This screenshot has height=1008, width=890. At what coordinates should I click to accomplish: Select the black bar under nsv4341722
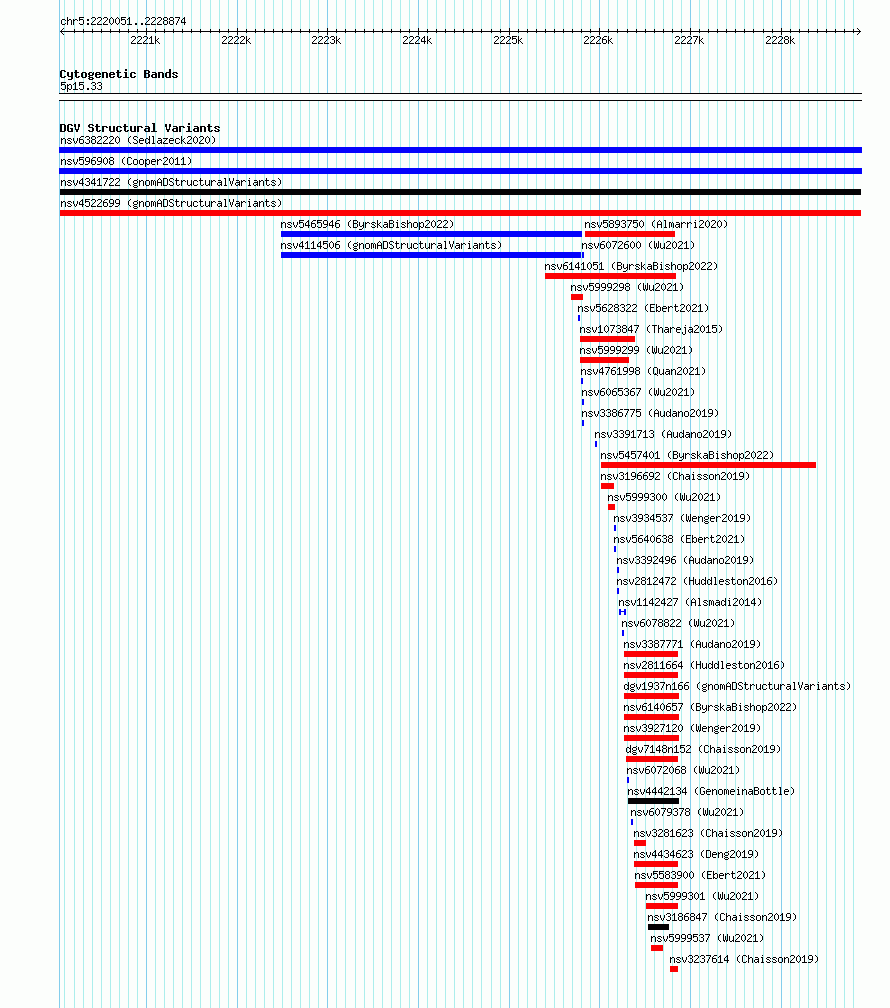[x=460, y=192]
